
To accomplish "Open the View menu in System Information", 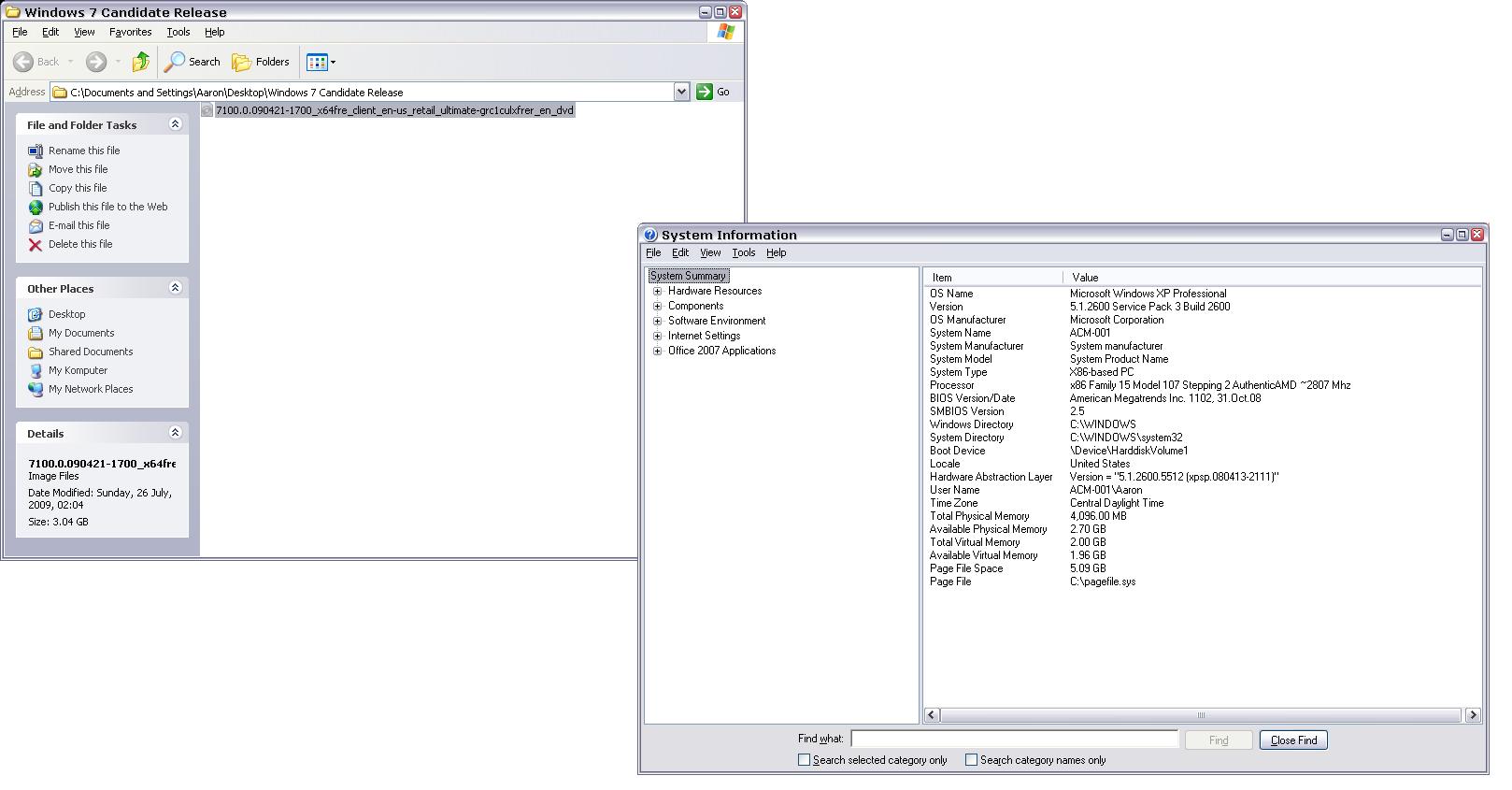I will pyautogui.click(x=710, y=252).
